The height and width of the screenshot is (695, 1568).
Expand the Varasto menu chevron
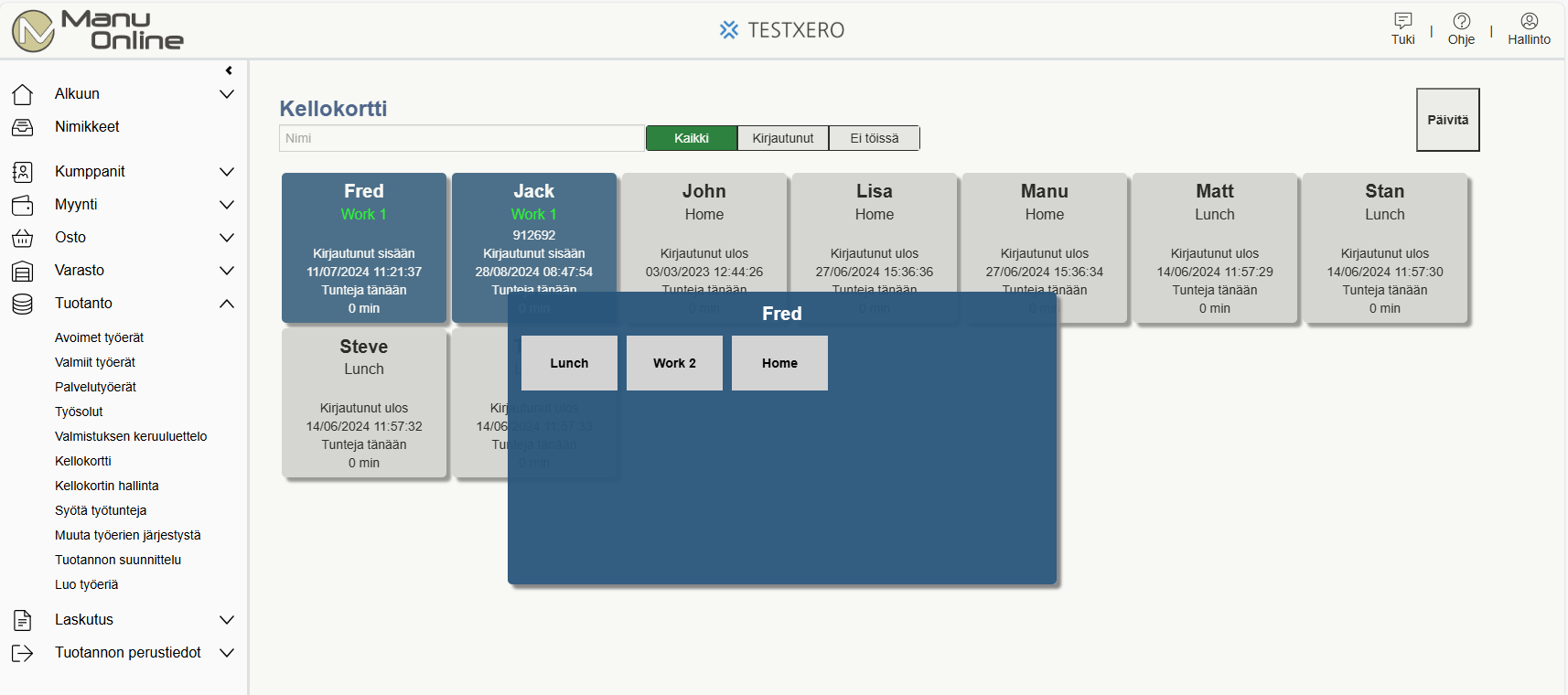point(227,271)
